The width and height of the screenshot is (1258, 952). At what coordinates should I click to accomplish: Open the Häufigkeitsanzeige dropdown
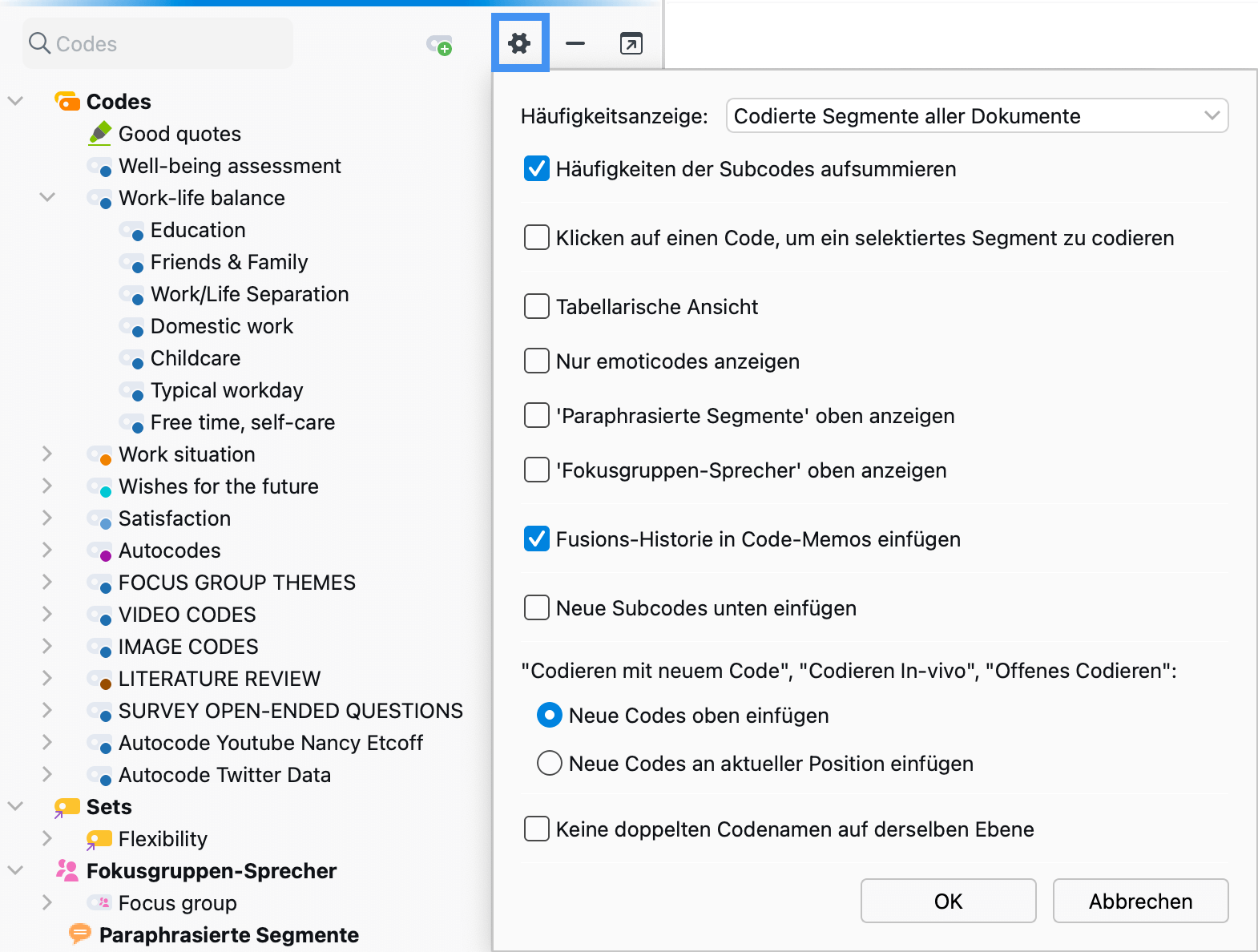976,116
